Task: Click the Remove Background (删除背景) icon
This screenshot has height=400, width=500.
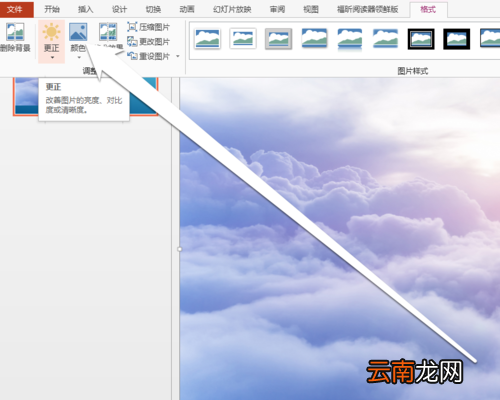Action: point(15,32)
